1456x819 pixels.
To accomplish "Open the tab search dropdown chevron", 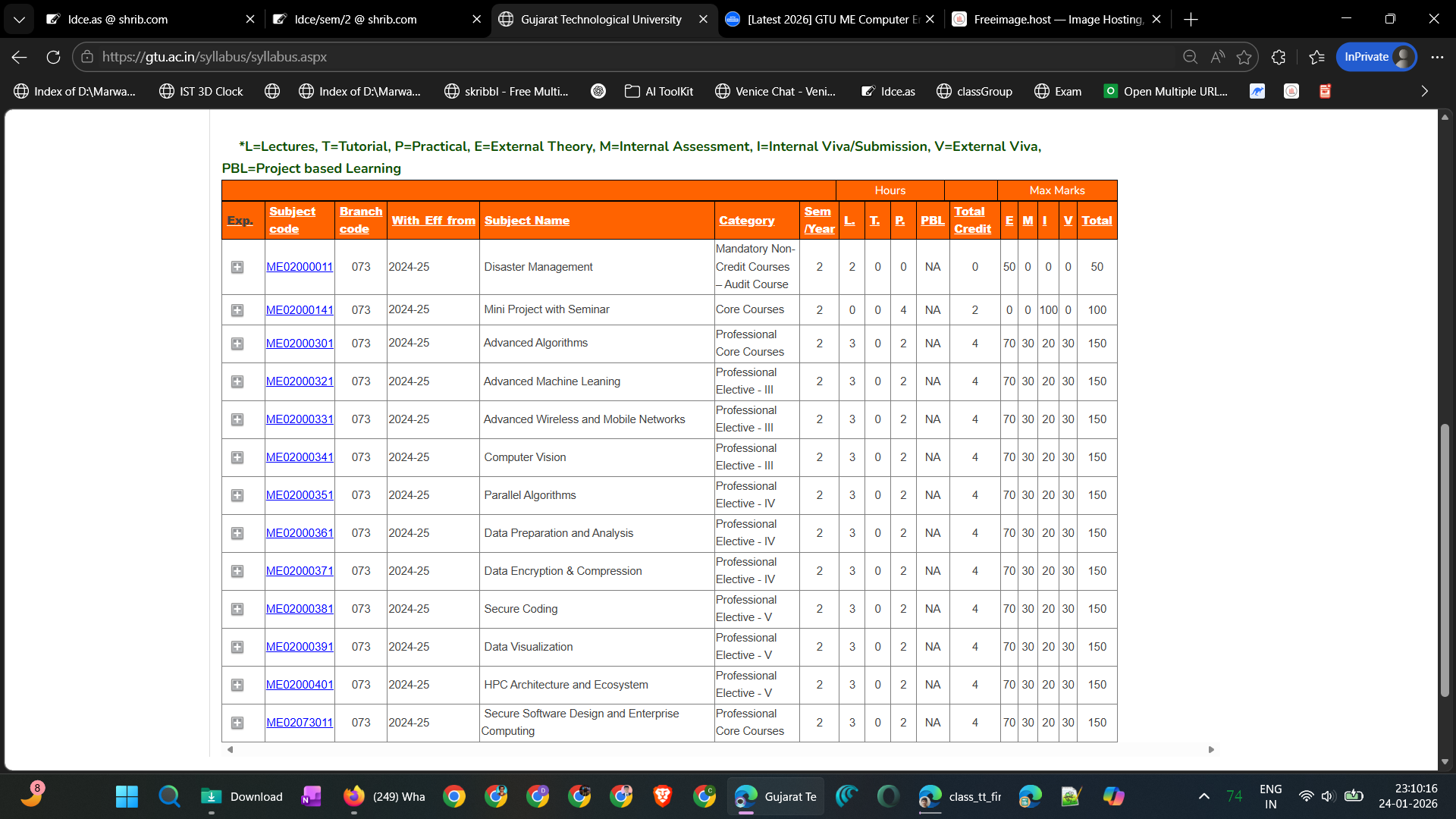I will 19,19.
